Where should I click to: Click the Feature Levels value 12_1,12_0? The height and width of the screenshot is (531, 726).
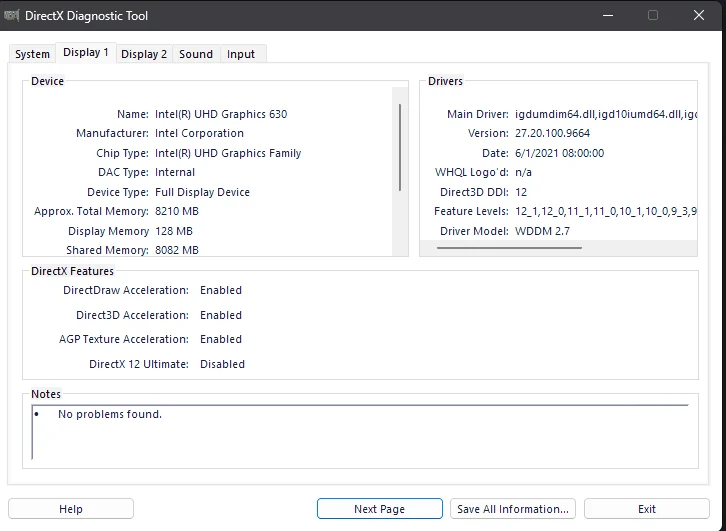coord(606,211)
